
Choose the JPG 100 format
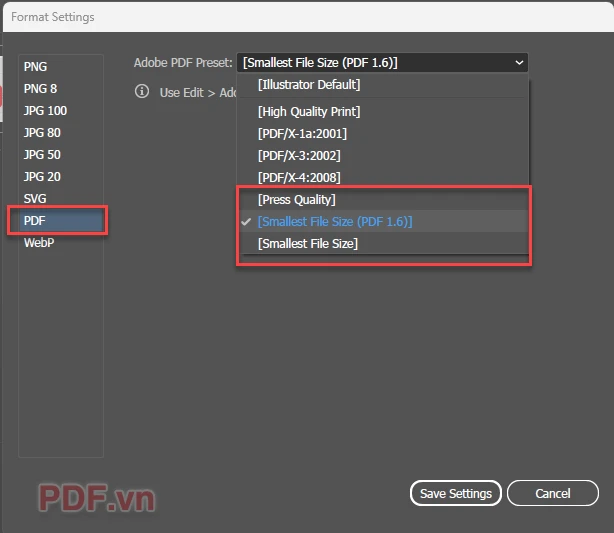tap(61, 110)
